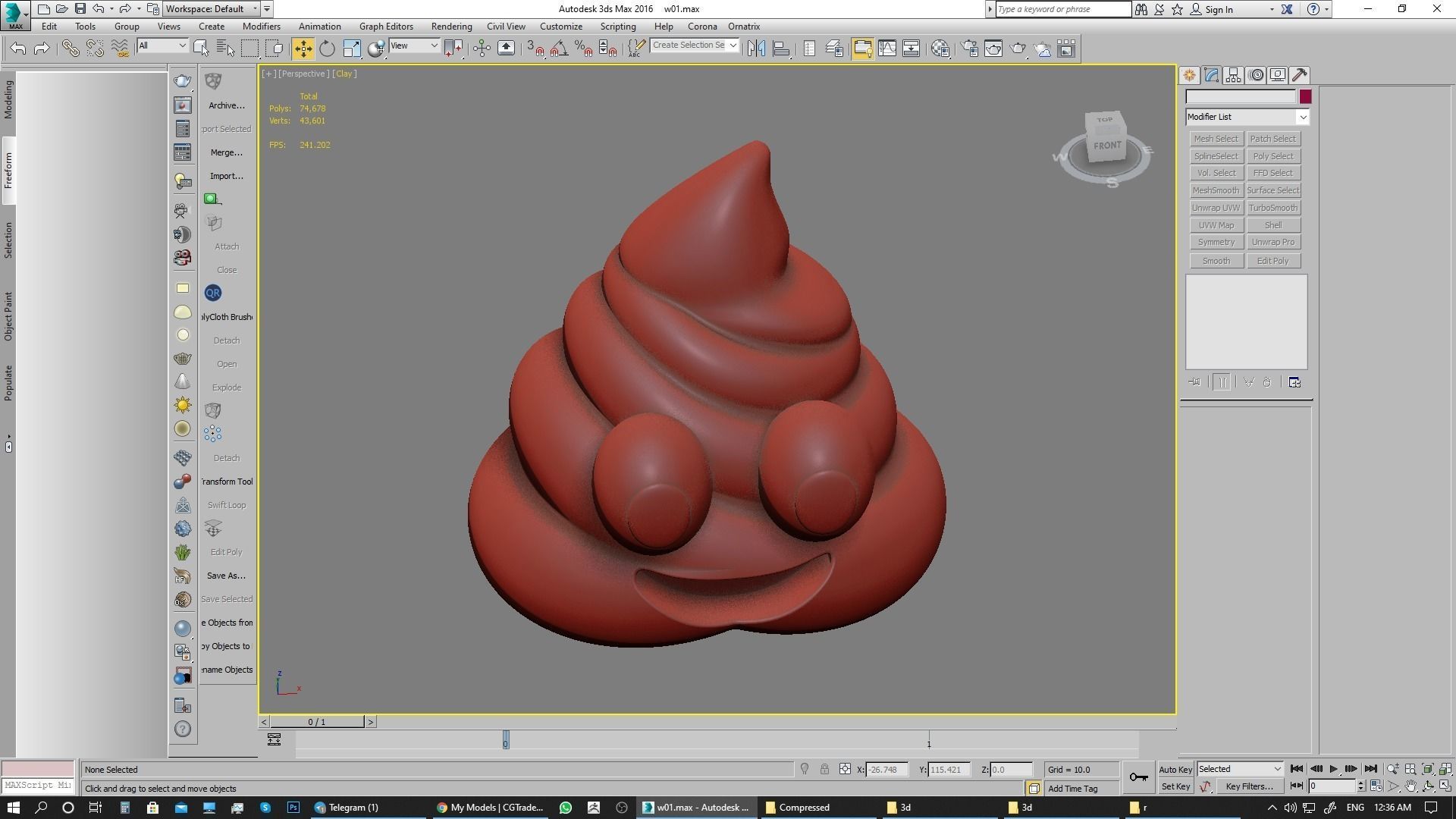Image resolution: width=1456 pixels, height=819 pixels.
Task: Click the object name input field
Action: tap(1241, 96)
